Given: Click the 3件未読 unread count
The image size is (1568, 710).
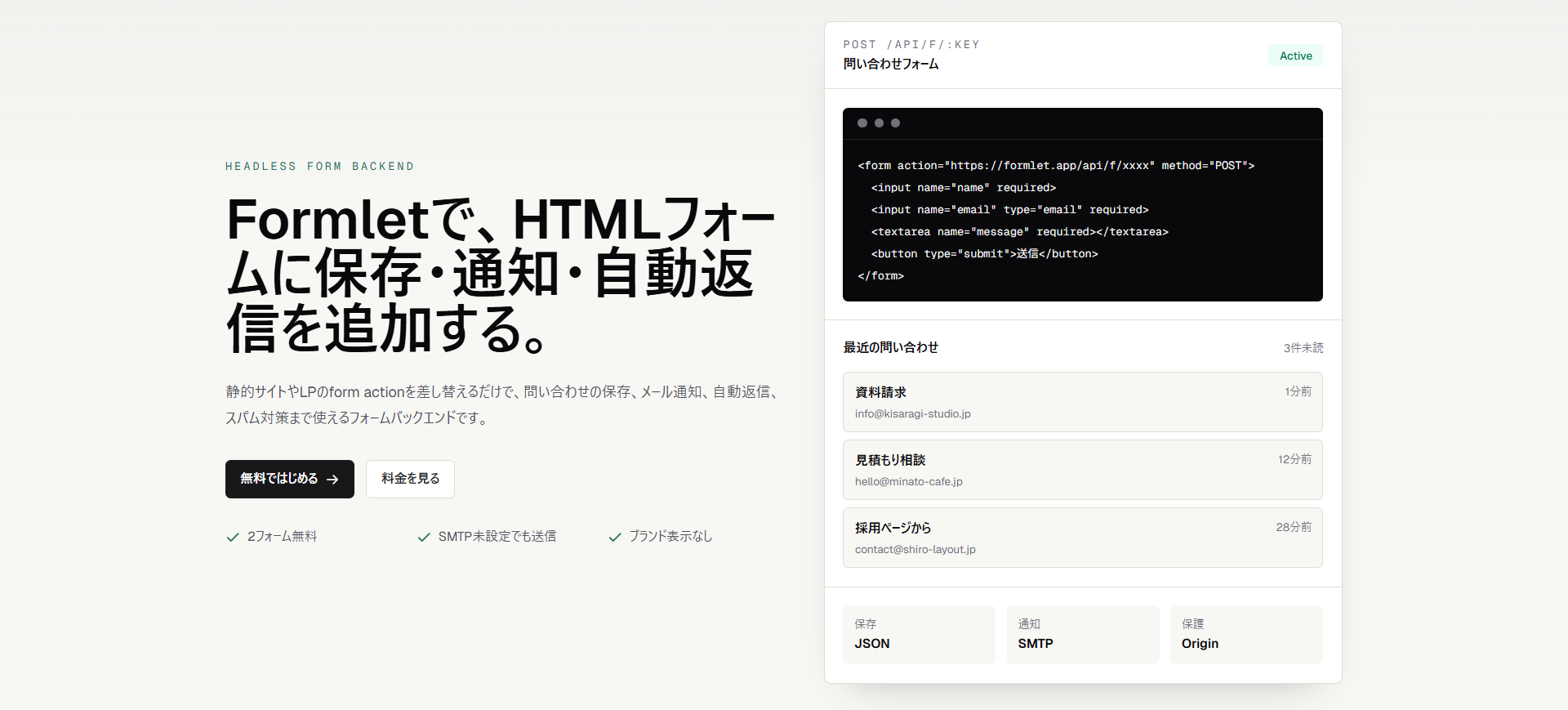Looking at the screenshot, I should tap(1303, 348).
